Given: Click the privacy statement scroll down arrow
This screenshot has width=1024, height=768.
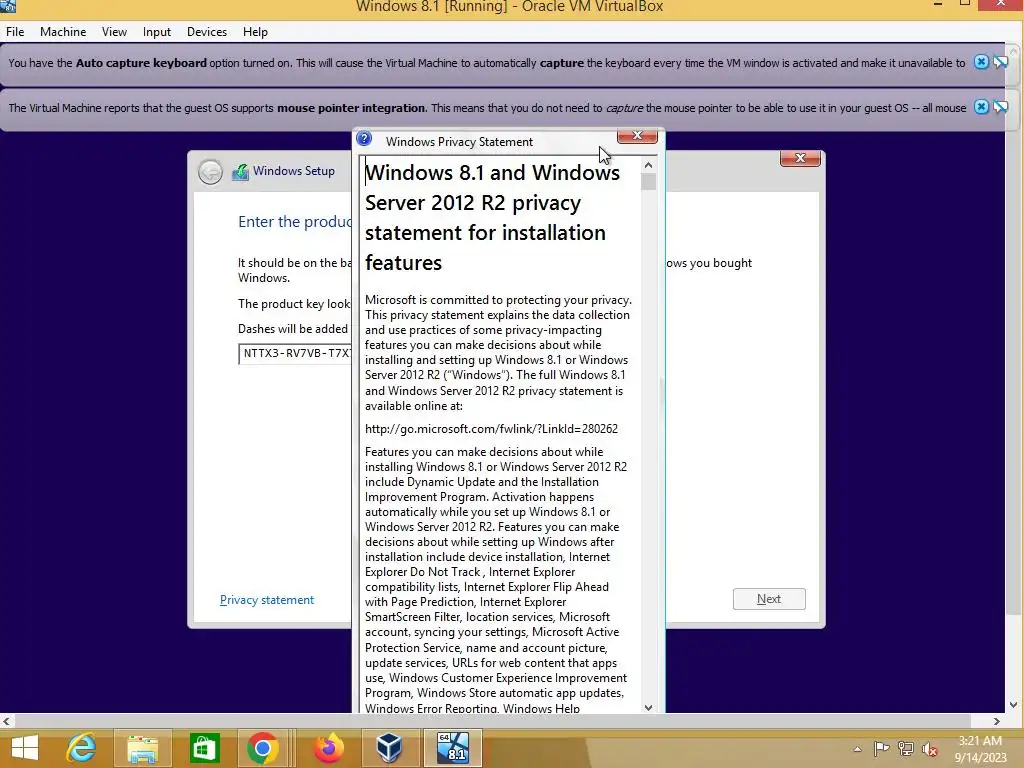Looking at the screenshot, I should 648,707.
